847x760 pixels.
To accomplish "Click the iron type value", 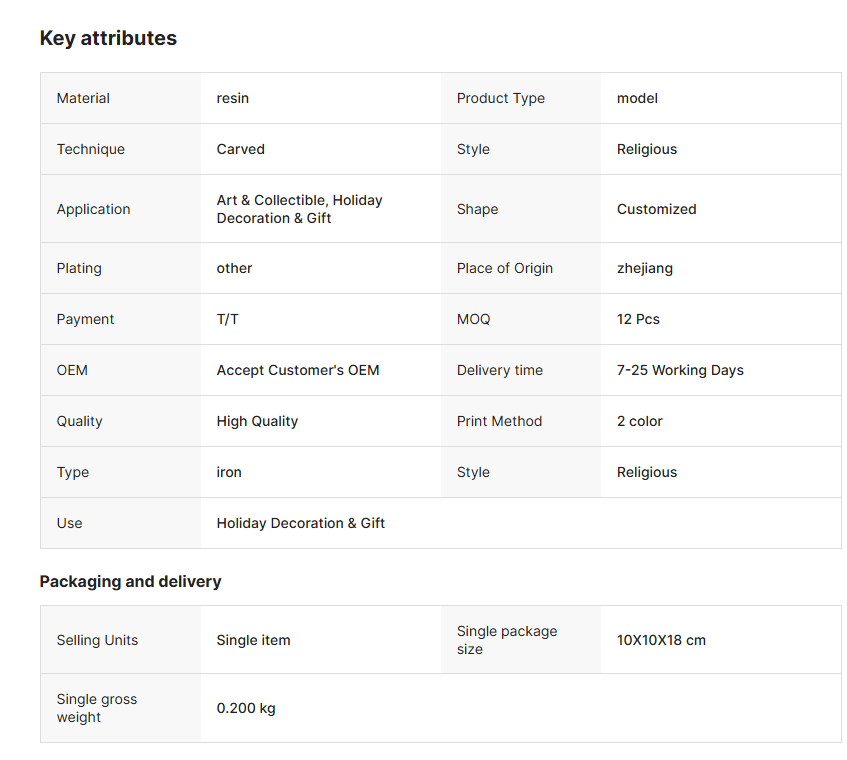I will (229, 472).
